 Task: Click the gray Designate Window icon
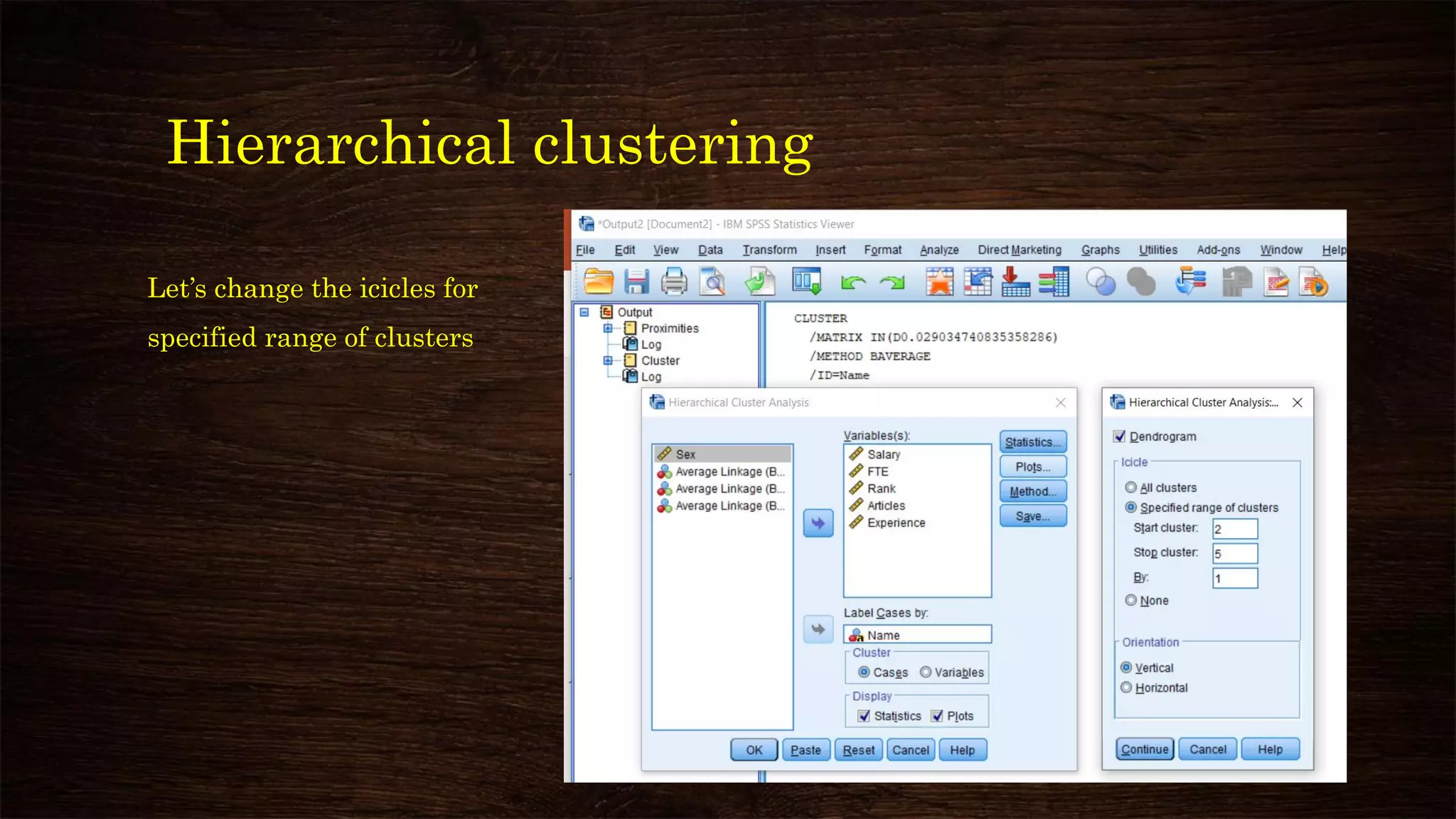click(x=1237, y=282)
